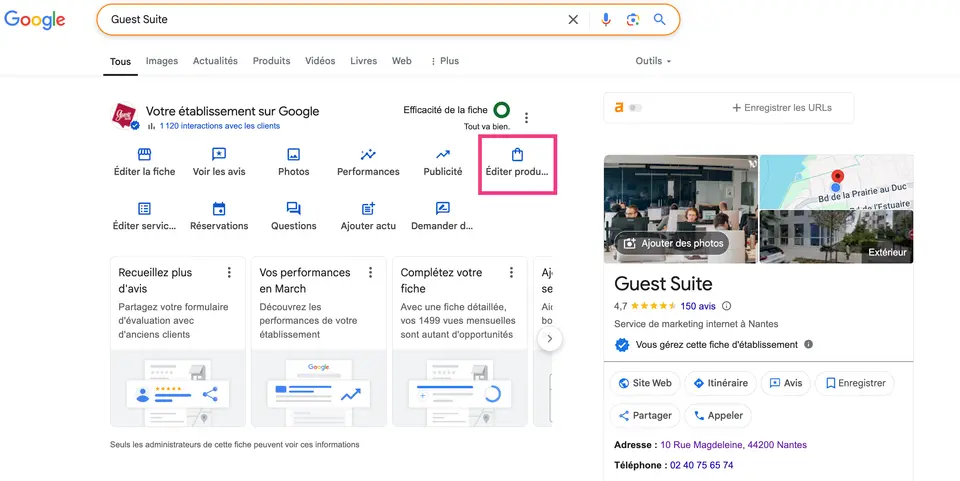Click Ajouter des photos button

pos(673,244)
